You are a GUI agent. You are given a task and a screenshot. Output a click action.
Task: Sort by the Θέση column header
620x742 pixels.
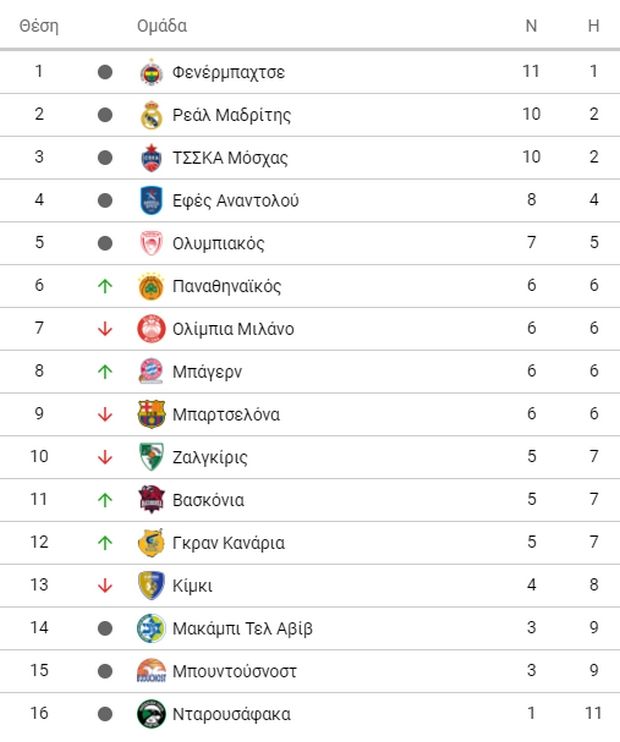coord(39,26)
